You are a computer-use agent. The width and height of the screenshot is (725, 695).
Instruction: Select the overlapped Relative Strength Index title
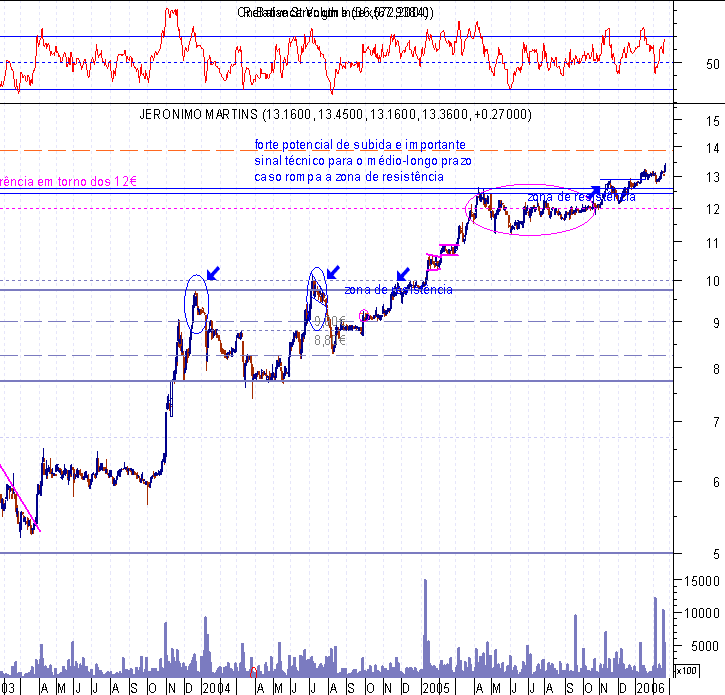click(335, 12)
